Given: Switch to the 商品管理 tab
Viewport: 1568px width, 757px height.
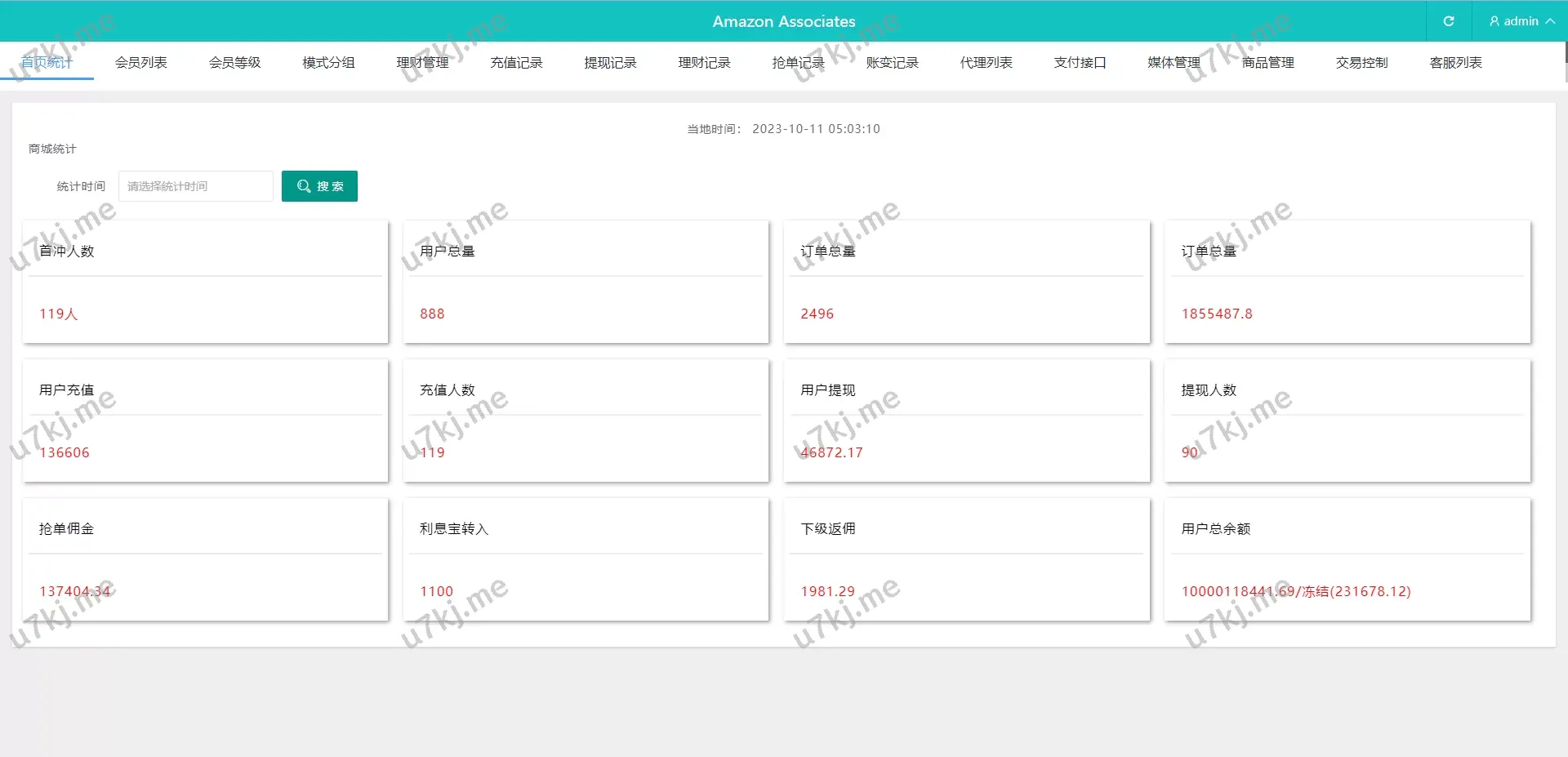Looking at the screenshot, I should pyautogui.click(x=1267, y=63).
